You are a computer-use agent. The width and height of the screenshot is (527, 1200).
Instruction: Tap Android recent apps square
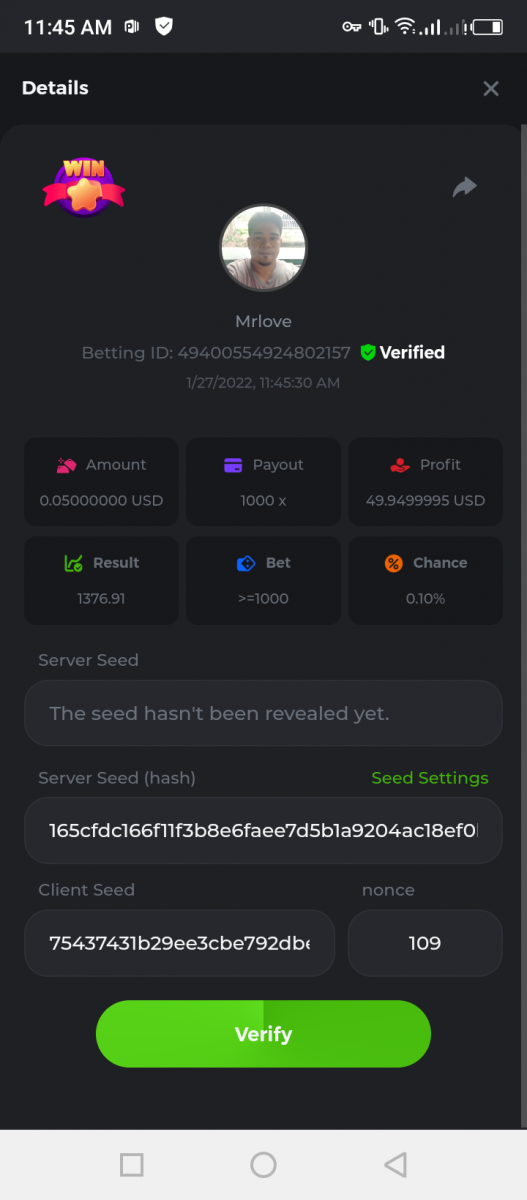(131, 1164)
